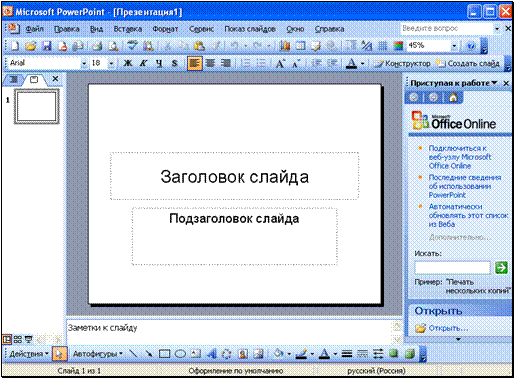Open the Arial font name dropdown
514x378 pixels.
[x=84, y=63]
